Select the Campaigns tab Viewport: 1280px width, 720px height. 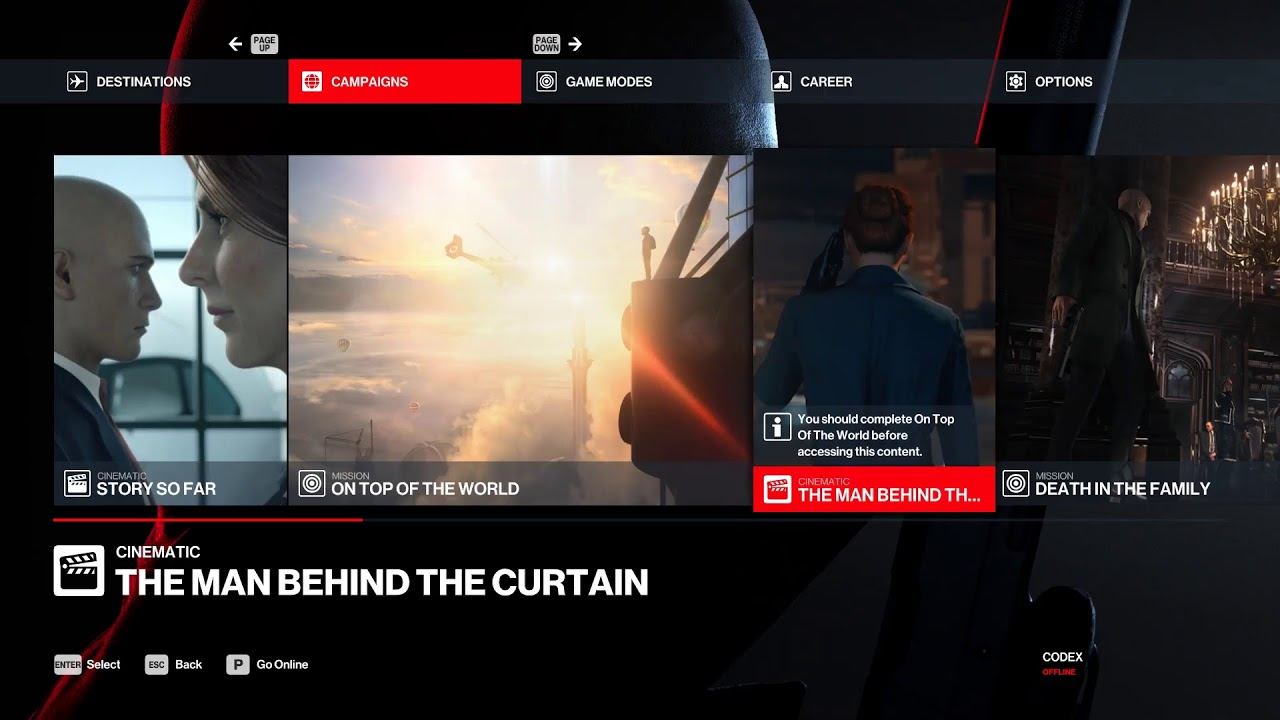pyautogui.click(x=405, y=81)
